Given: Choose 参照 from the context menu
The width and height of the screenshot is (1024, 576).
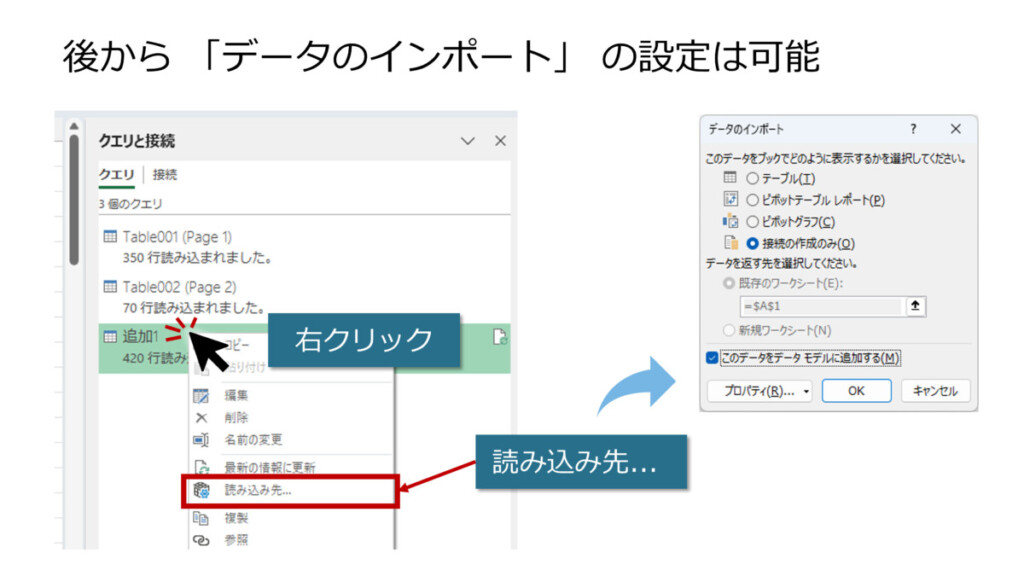Looking at the screenshot, I should point(236,540).
